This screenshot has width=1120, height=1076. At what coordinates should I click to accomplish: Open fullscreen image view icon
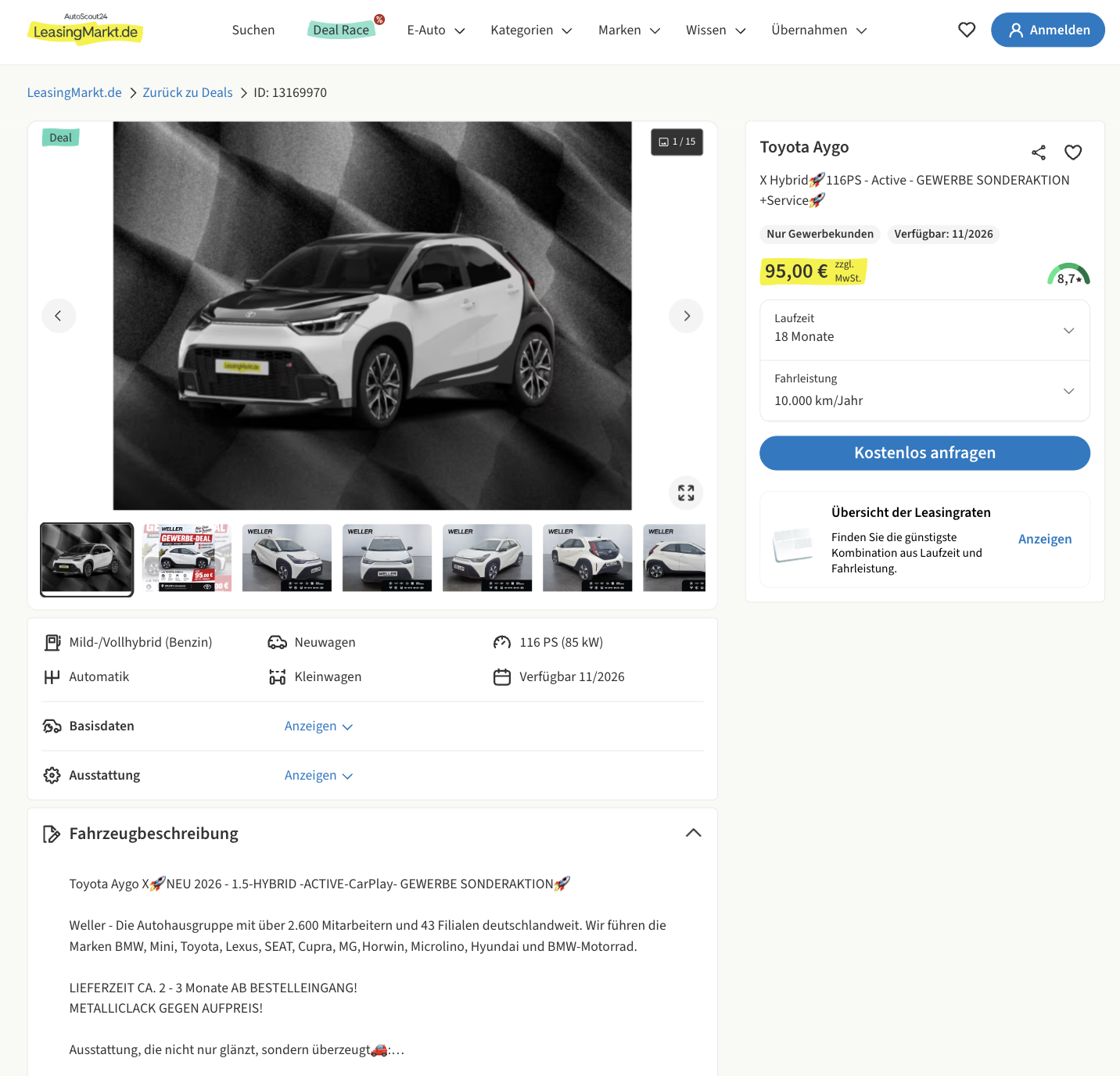(686, 493)
